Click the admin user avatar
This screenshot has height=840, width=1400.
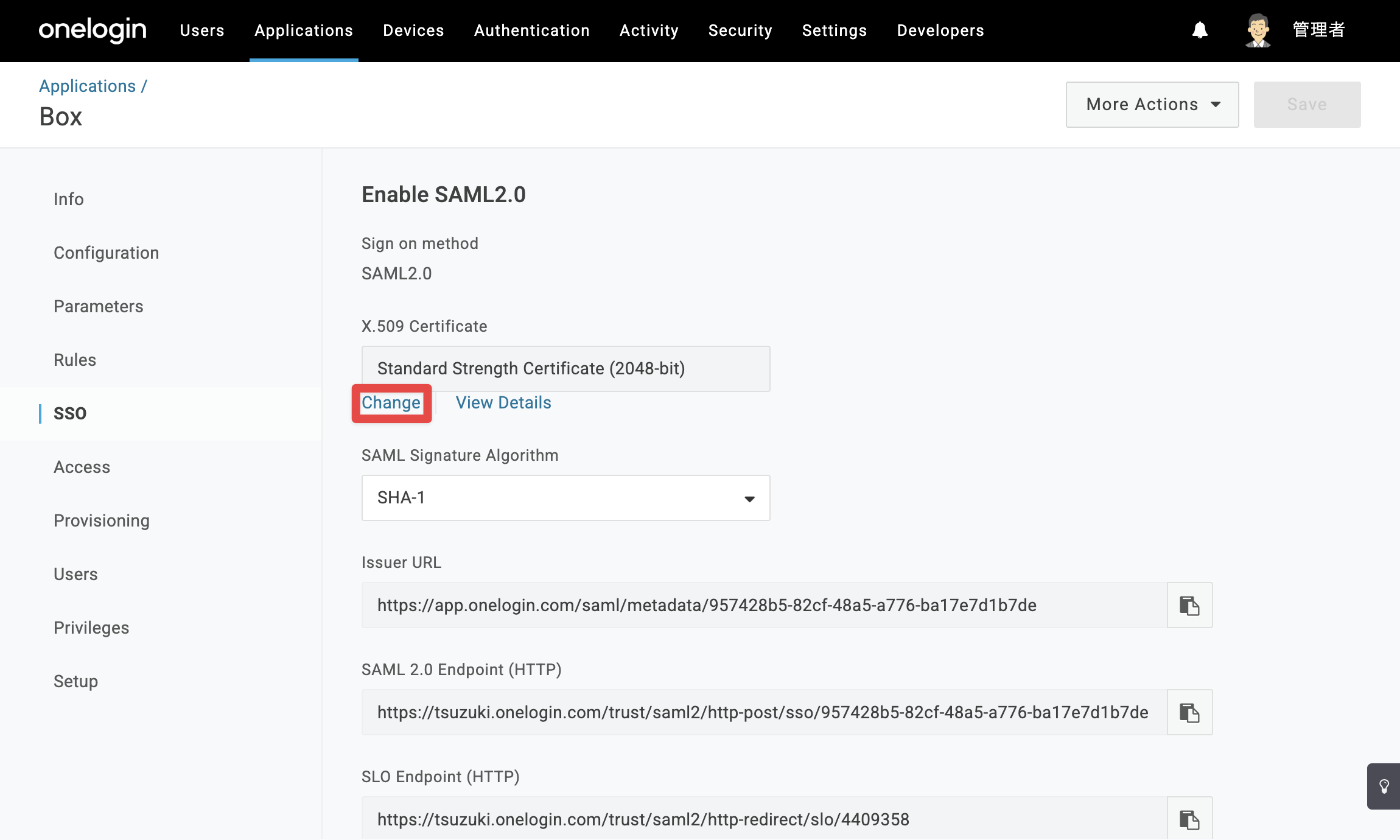click(x=1258, y=30)
